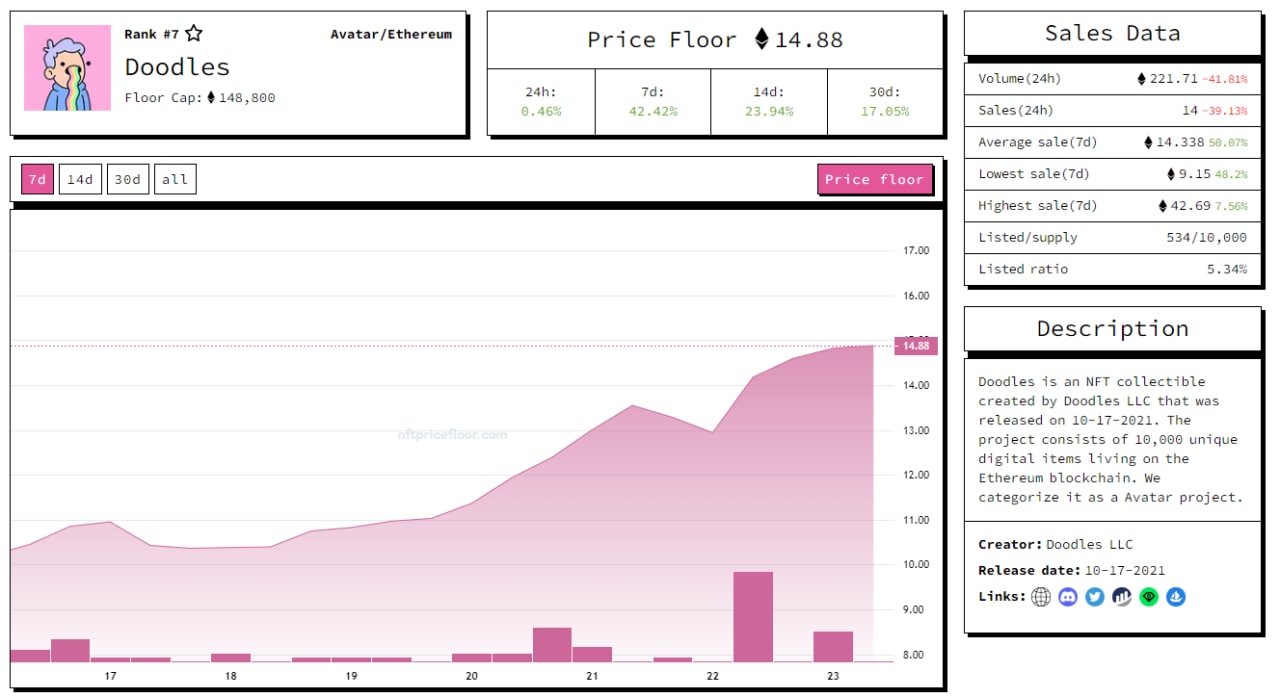Click the date label 23 on the chart axis

click(833, 676)
